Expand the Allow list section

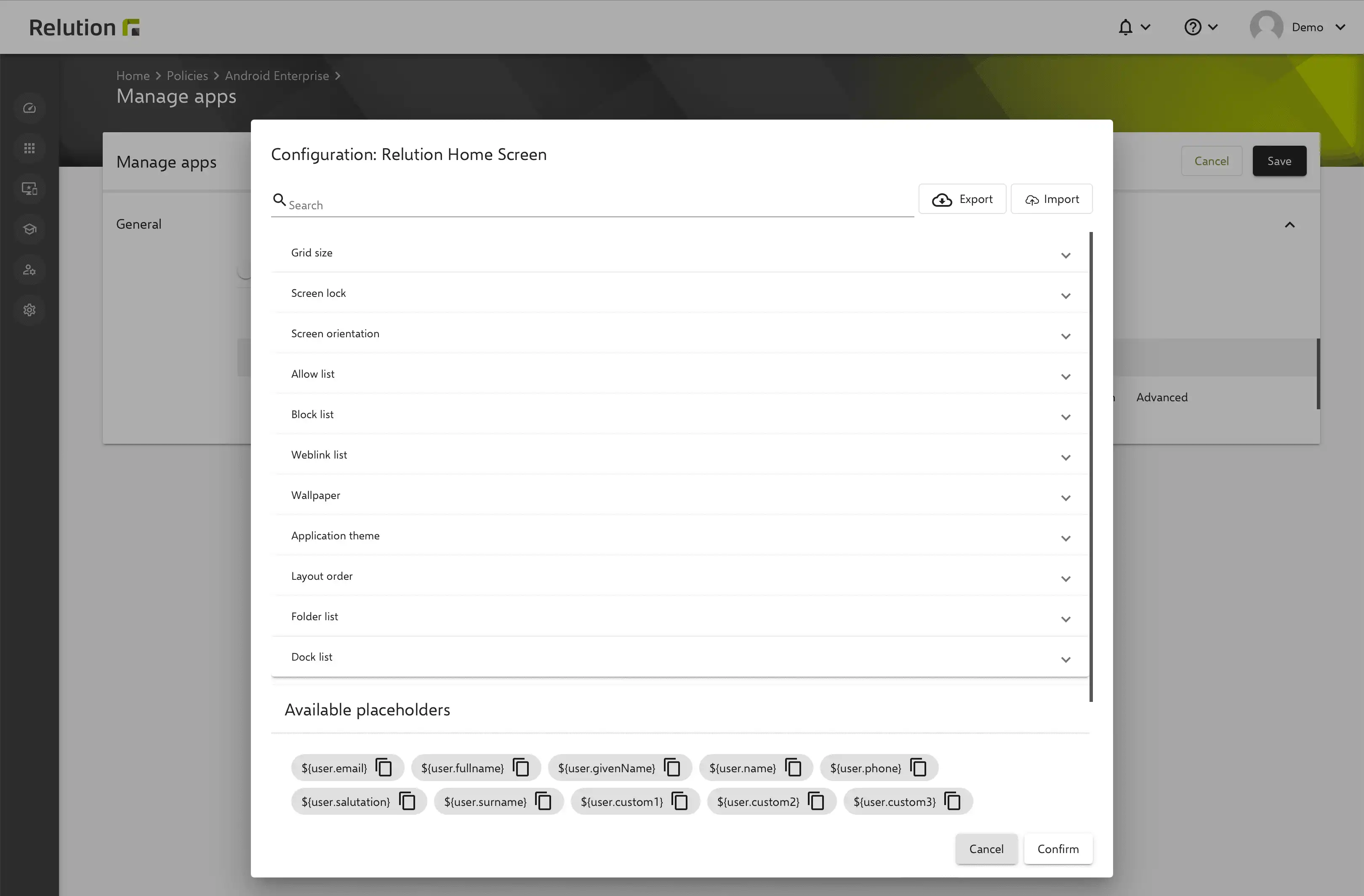pos(680,374)
